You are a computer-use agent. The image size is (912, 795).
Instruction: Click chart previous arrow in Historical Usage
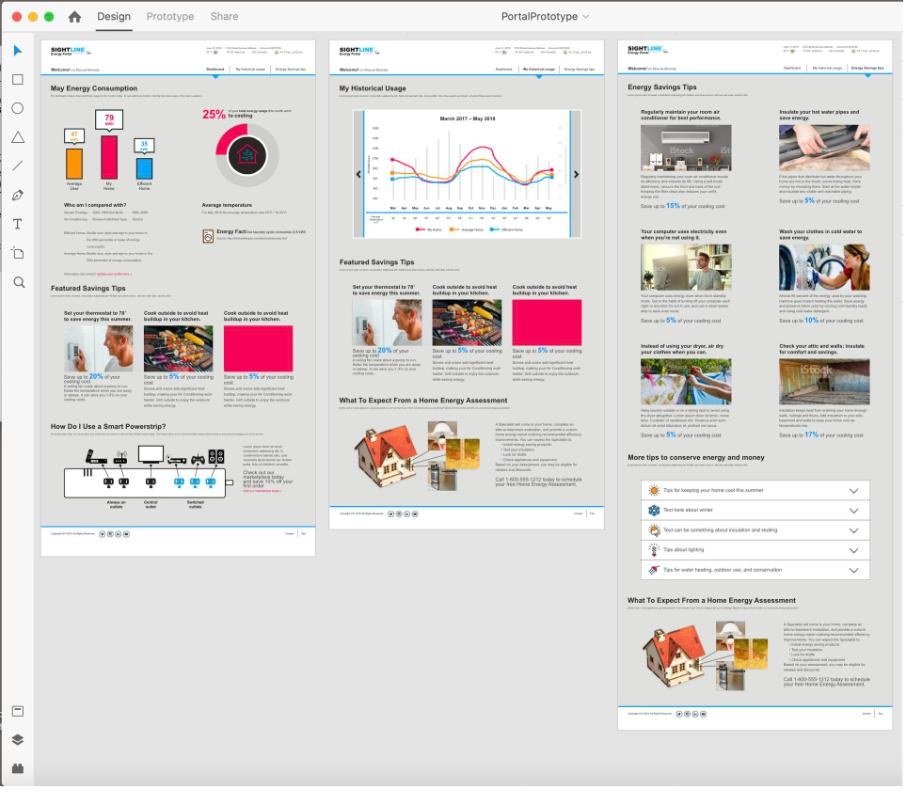(361, 176)
